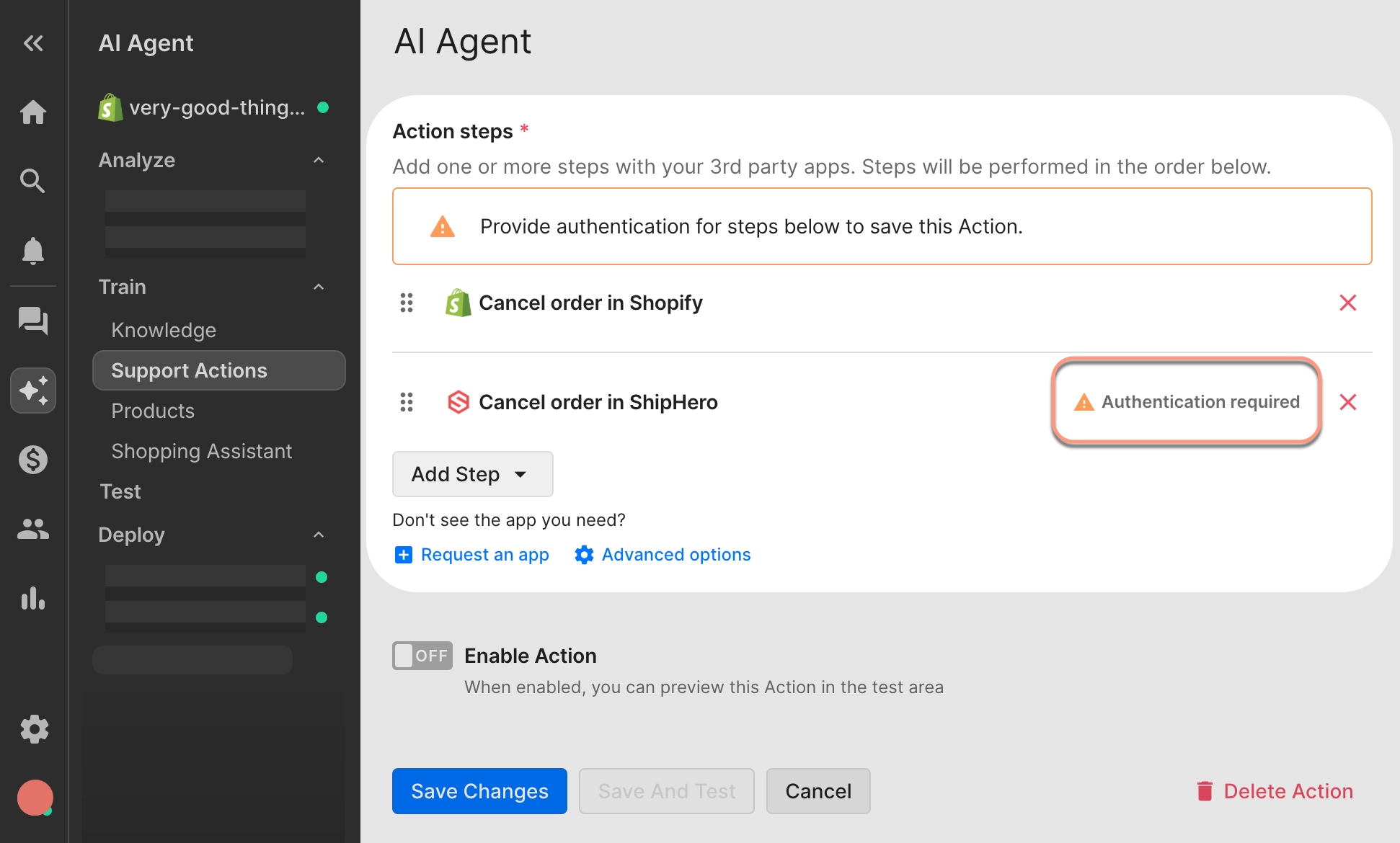This screenshot has width=1400, height=843.
Task: Open the Test menu item
Action: click(120, 491)
